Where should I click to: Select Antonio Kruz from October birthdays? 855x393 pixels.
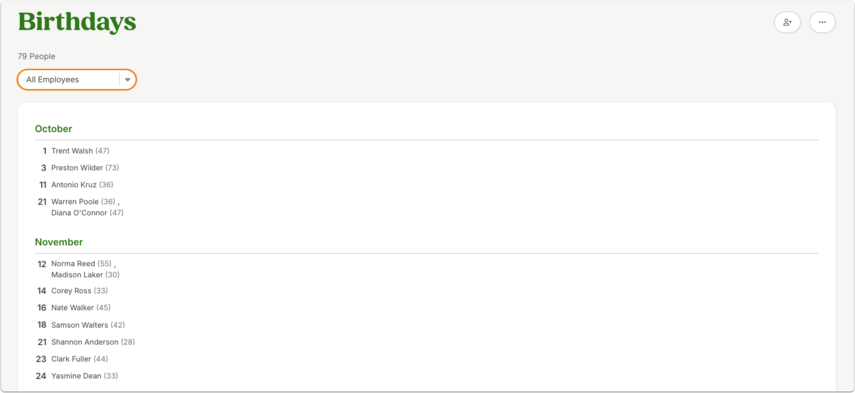[x=74, y=185]
